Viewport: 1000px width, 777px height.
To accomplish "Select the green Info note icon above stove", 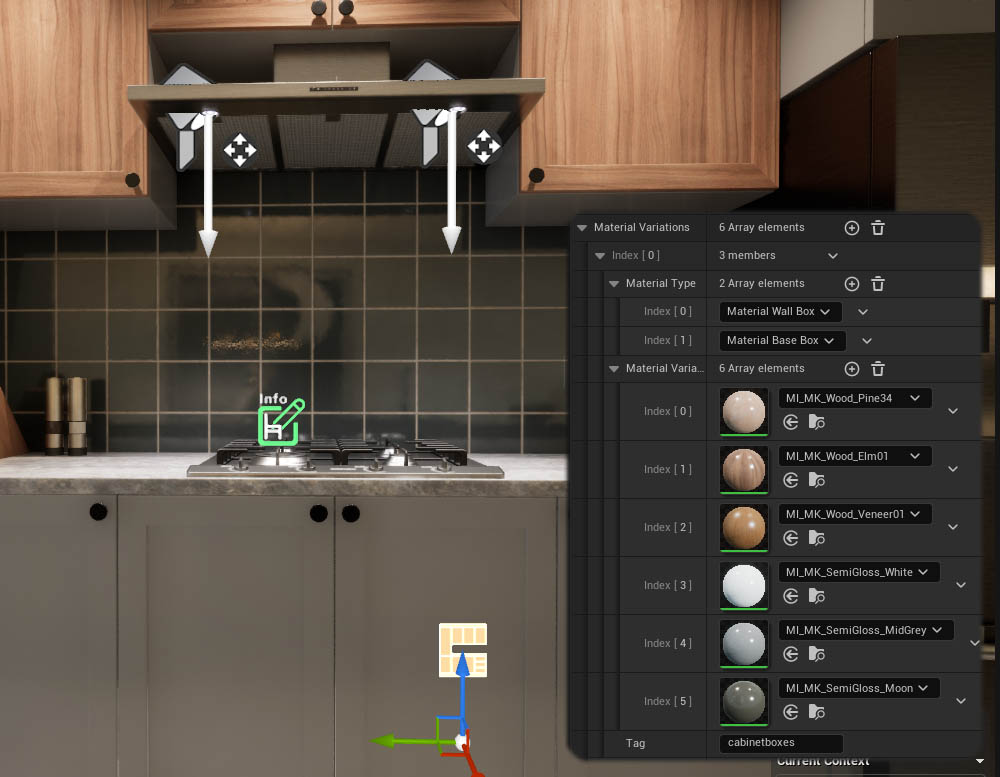I will pos(281,421).
